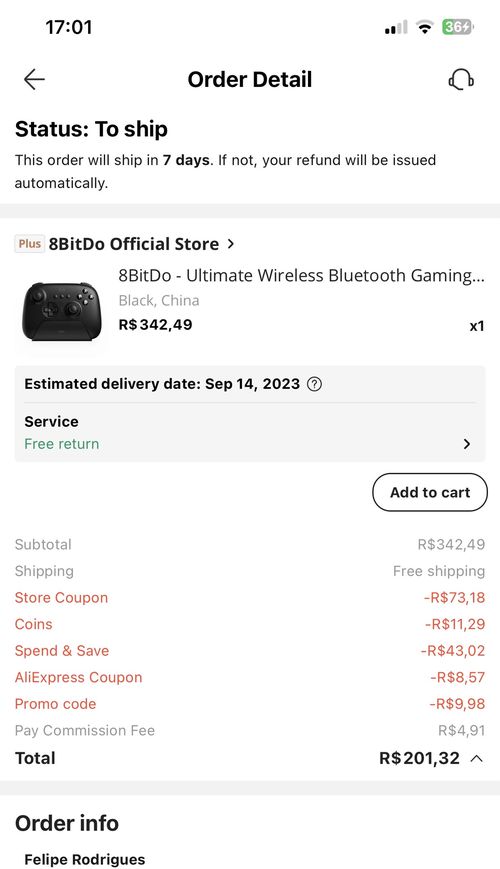Screen dimensions: 500x869
Task: Open 8BitDo Official Store chevron
Action: pyautogui.click(x=231, y=244)
